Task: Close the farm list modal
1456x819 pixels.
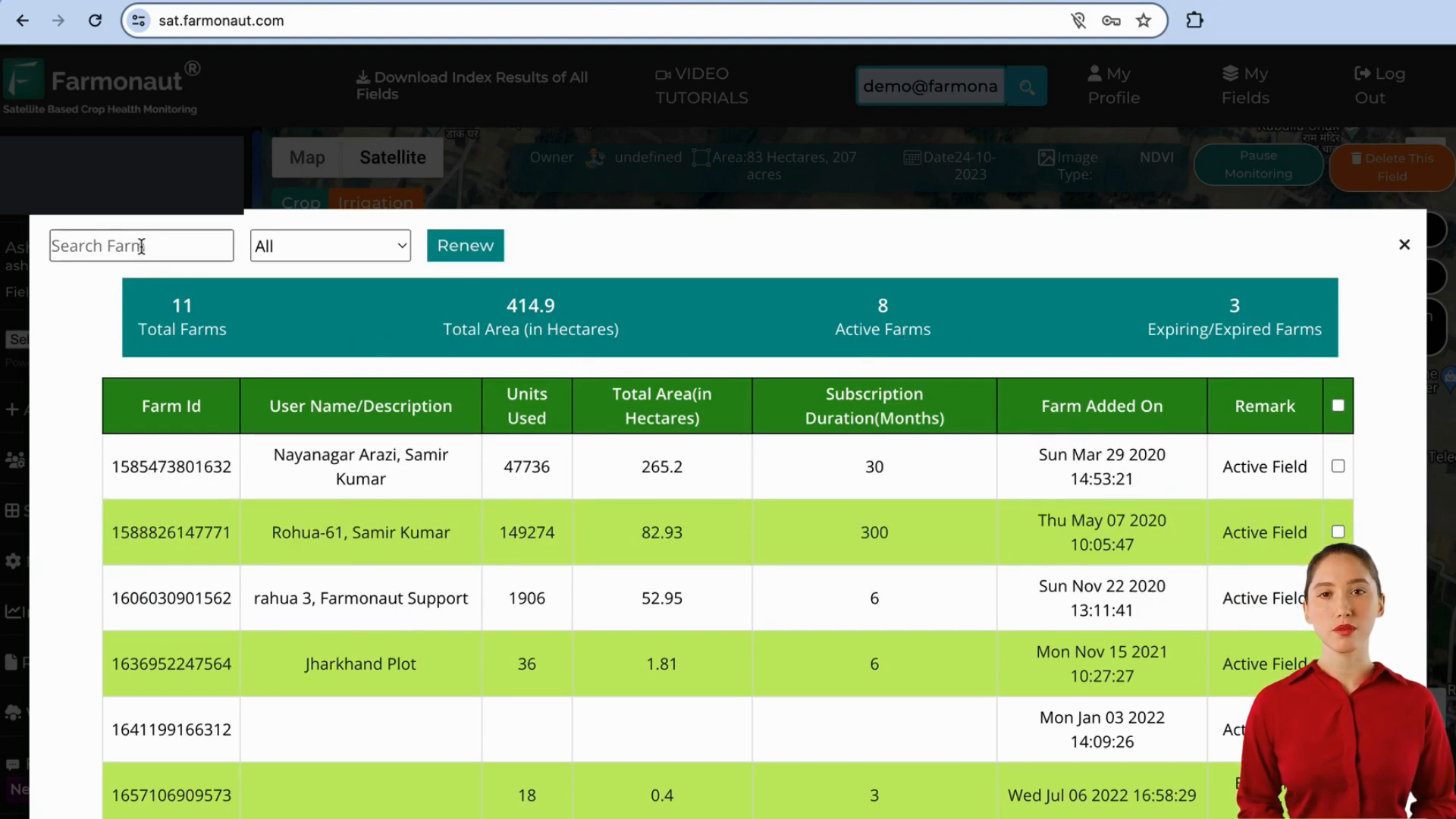Action: pos(1404,244)
